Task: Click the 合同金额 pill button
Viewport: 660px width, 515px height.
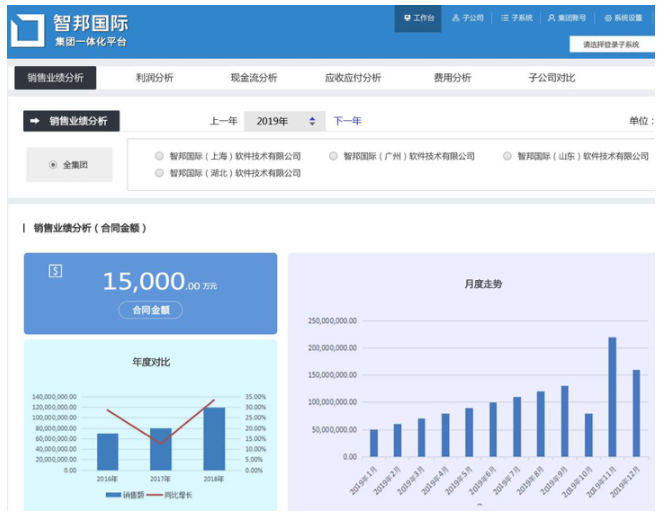Action: (151, 310)
